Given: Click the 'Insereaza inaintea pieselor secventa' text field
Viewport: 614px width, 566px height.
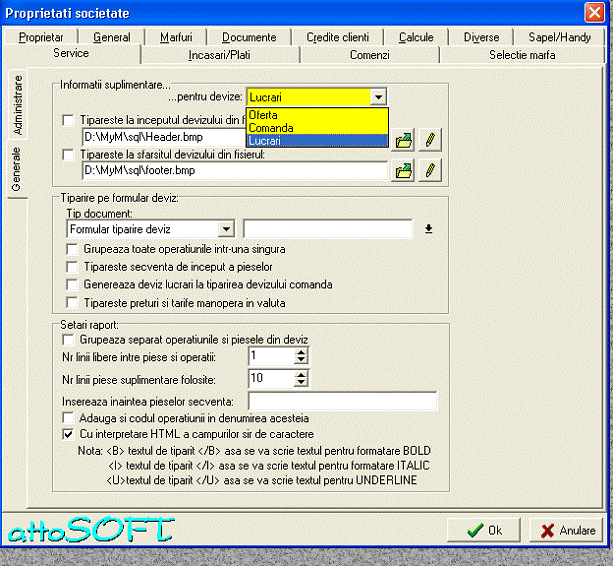Looking at the screenshot, I should (x=342, y=401).
